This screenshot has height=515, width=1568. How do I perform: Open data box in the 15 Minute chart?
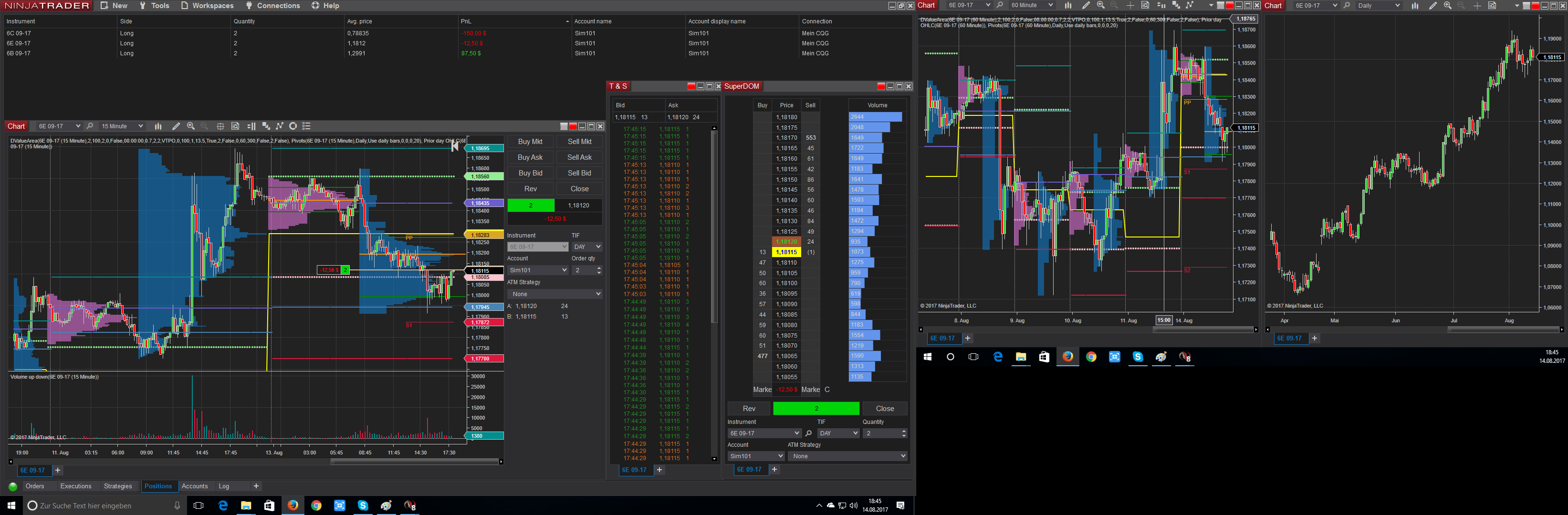(235, 126)
